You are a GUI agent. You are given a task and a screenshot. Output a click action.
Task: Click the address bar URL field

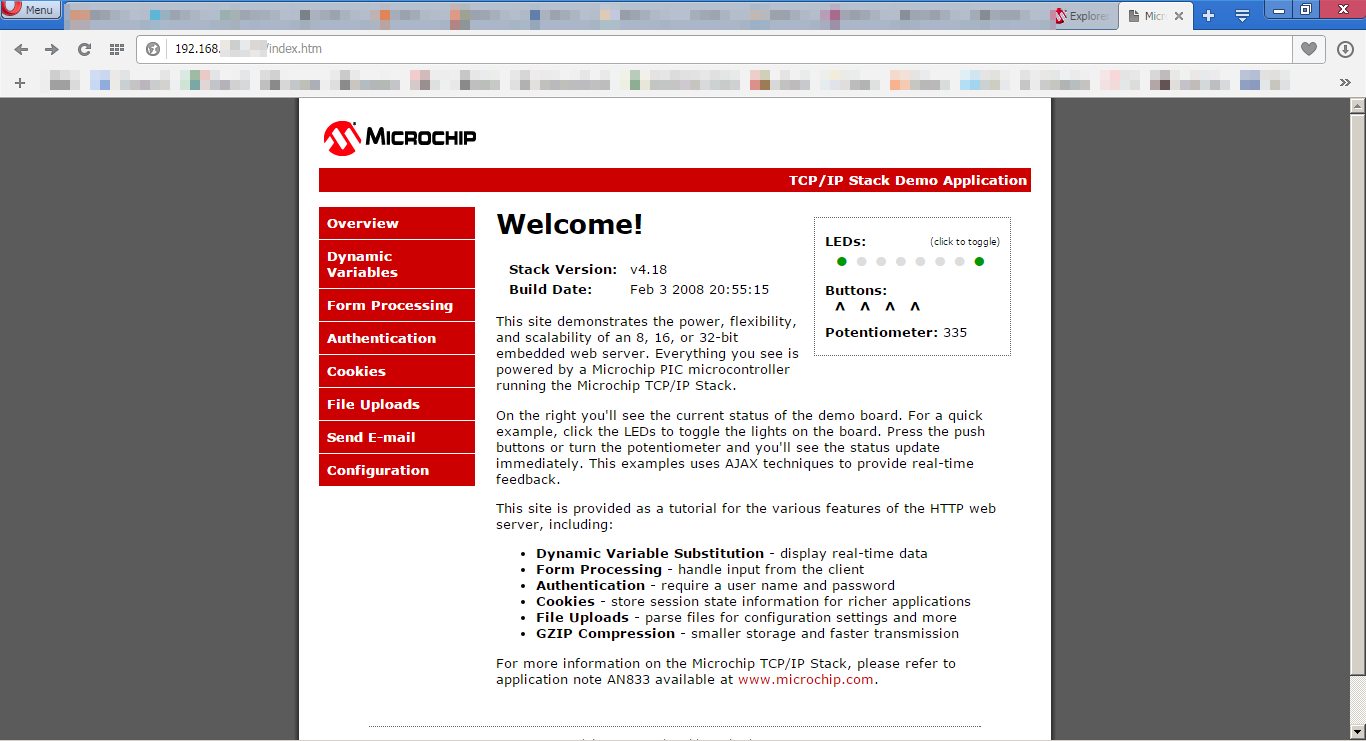point(715,49)
